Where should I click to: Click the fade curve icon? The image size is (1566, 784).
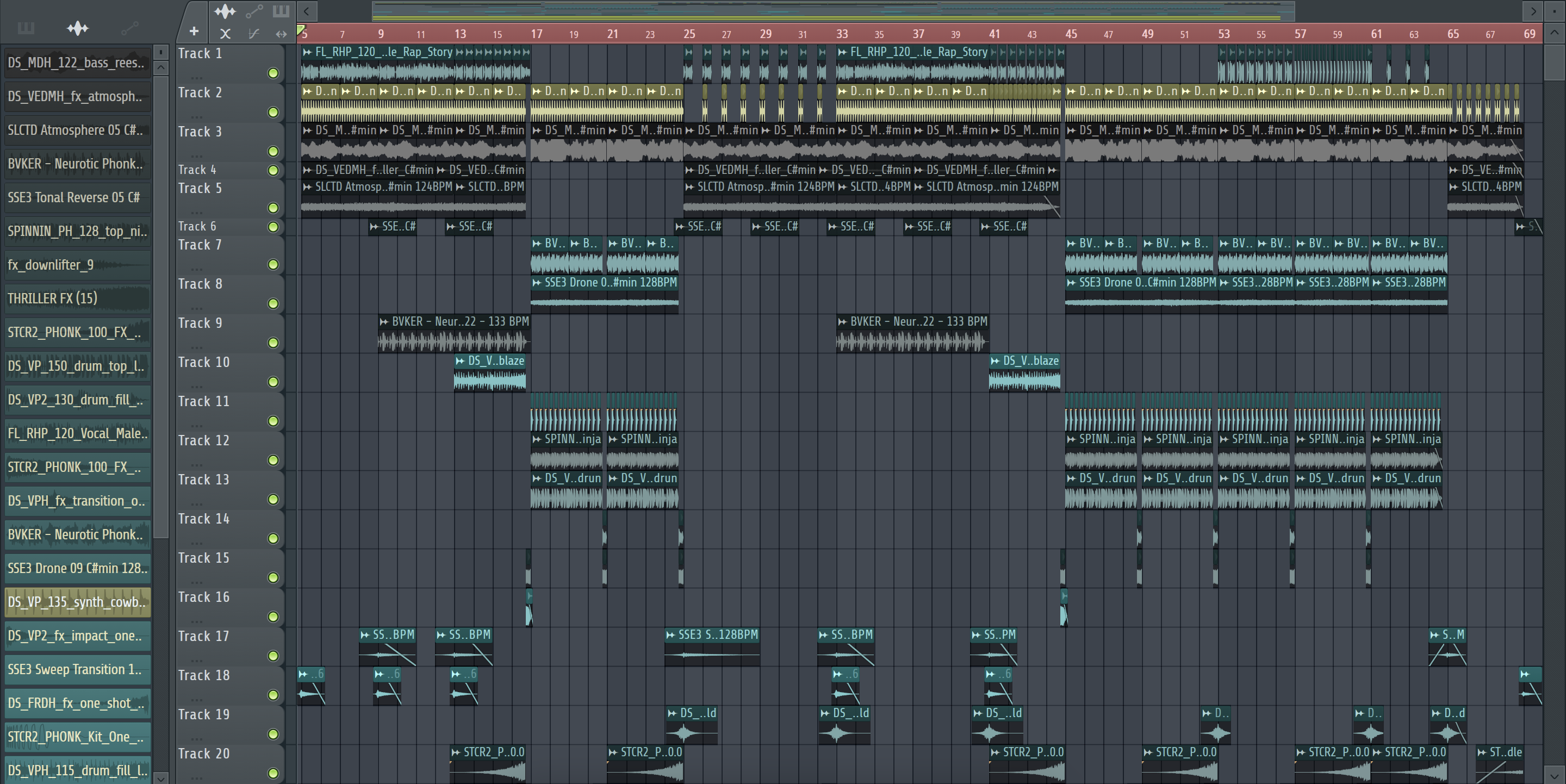click(x=254, y=34)
